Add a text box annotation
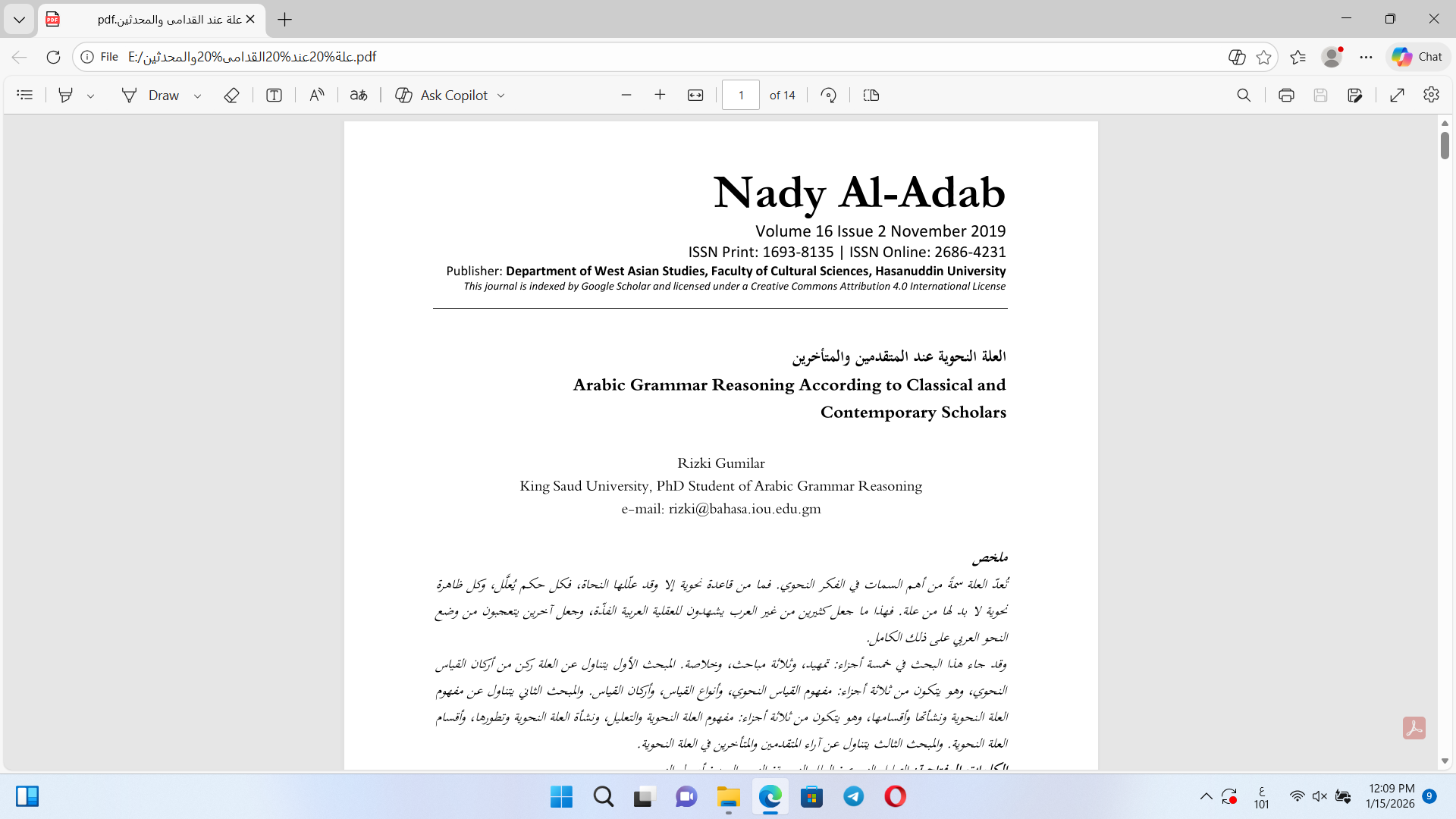Image resolution: width=1456 pixels, height=819 pixels. coord(274,95)
